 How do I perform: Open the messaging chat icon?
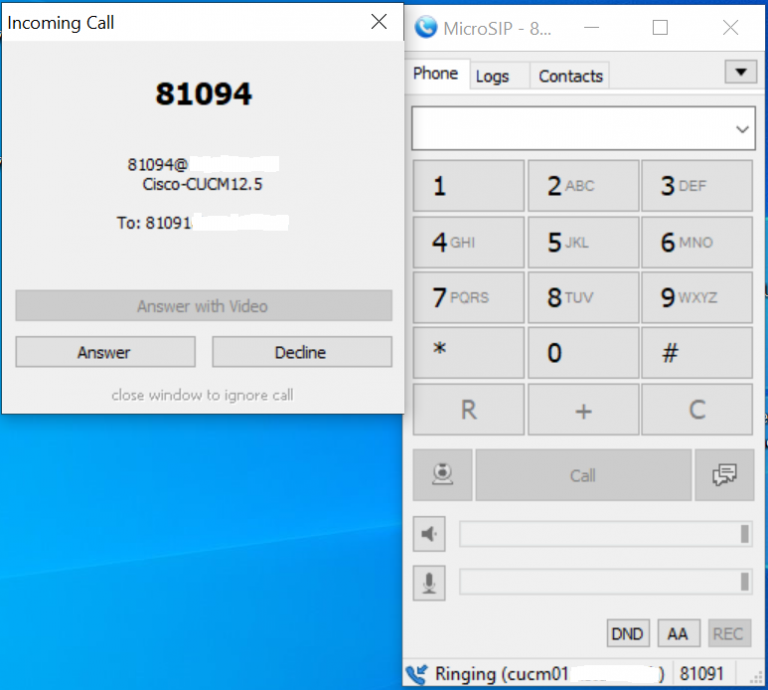(x=724, y=475)
